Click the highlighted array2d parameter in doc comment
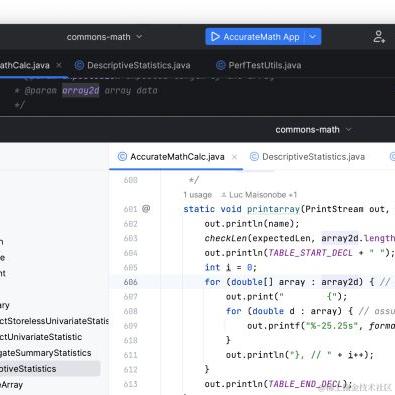 (81, 91)
